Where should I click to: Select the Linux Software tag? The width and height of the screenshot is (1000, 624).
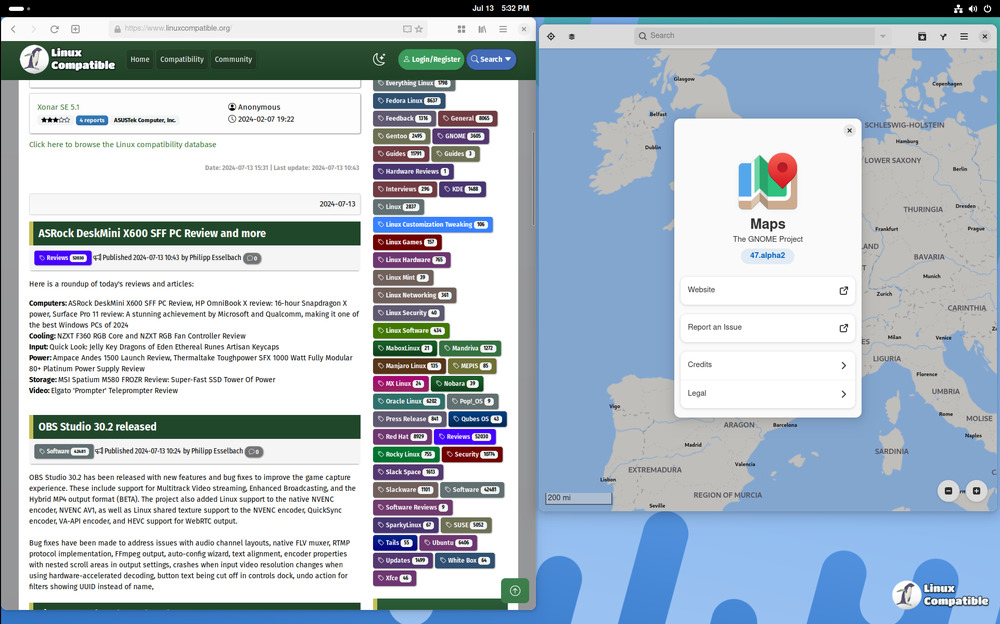(x=411, y=331)
